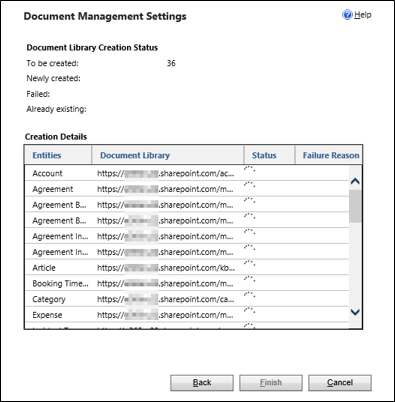Select the Agreement entity row
The image size is (395, 402).
click(x=187, y=189)
